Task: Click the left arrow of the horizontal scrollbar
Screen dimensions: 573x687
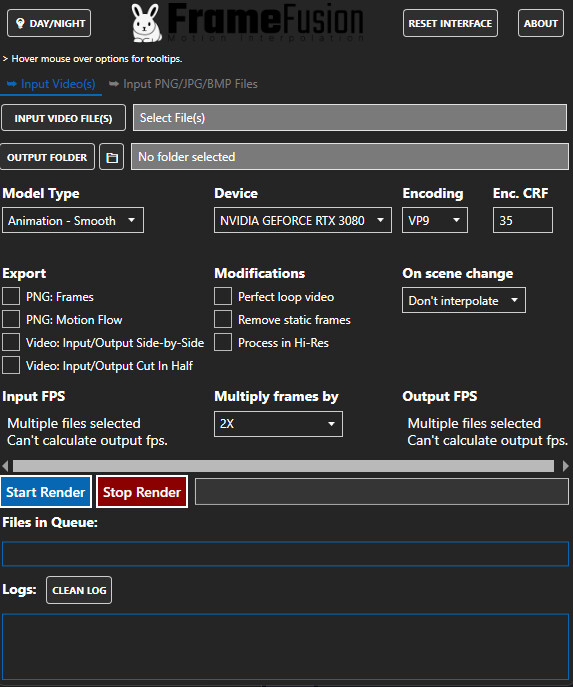Action: click(5, 466)
